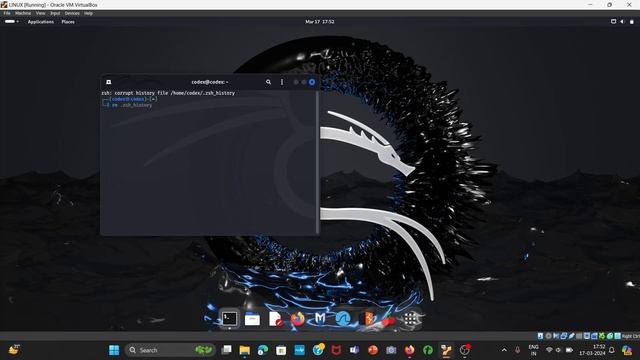This screenshot has width=640, height=360.
Task: Minimize the terminal window
Action: (296, 82)
